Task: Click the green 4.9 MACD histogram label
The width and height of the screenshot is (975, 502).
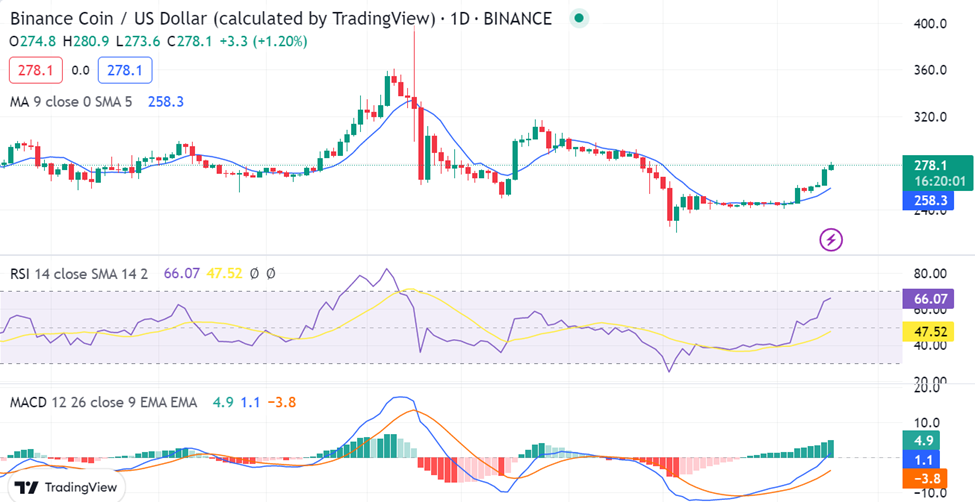Action: [921, 441]
